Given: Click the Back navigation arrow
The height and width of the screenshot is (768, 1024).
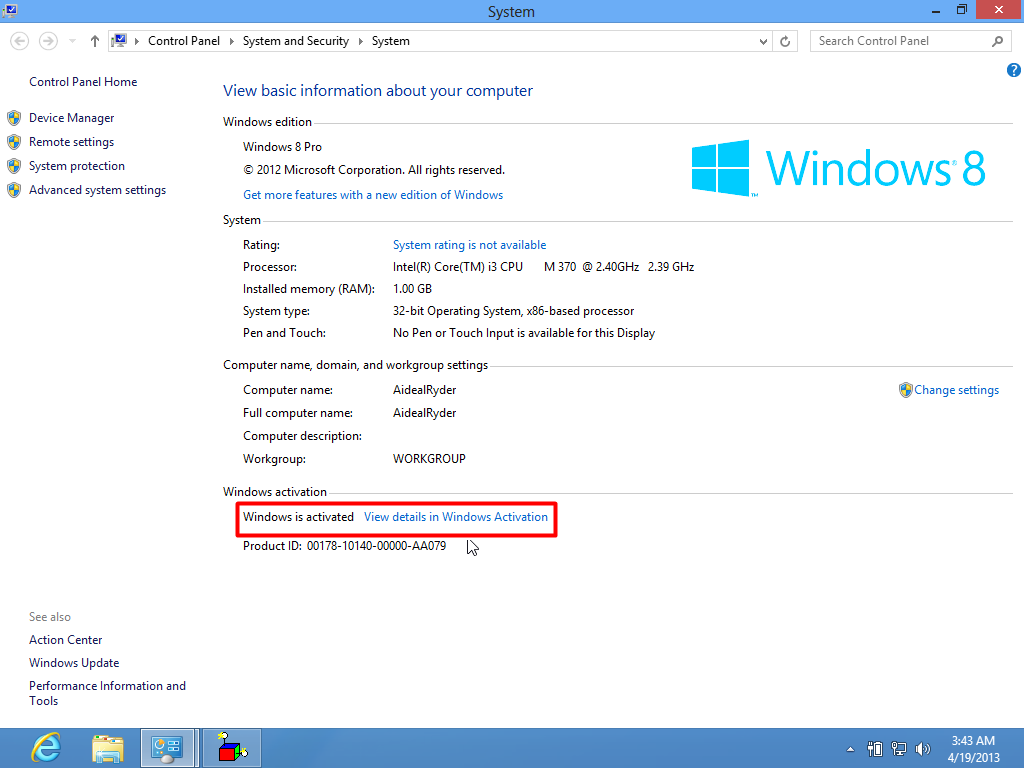Looking at the screenshot, I should pos(20,41).
